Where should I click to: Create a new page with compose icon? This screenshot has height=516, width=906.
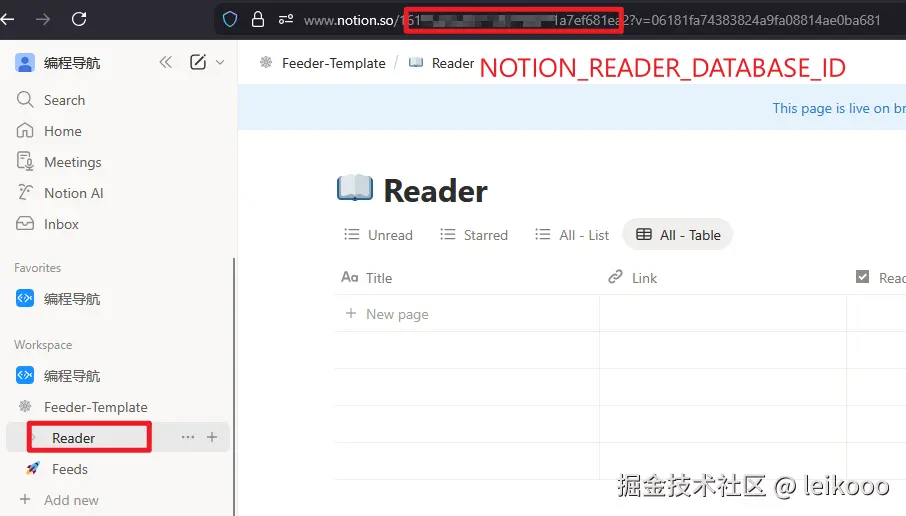[198, 62]
